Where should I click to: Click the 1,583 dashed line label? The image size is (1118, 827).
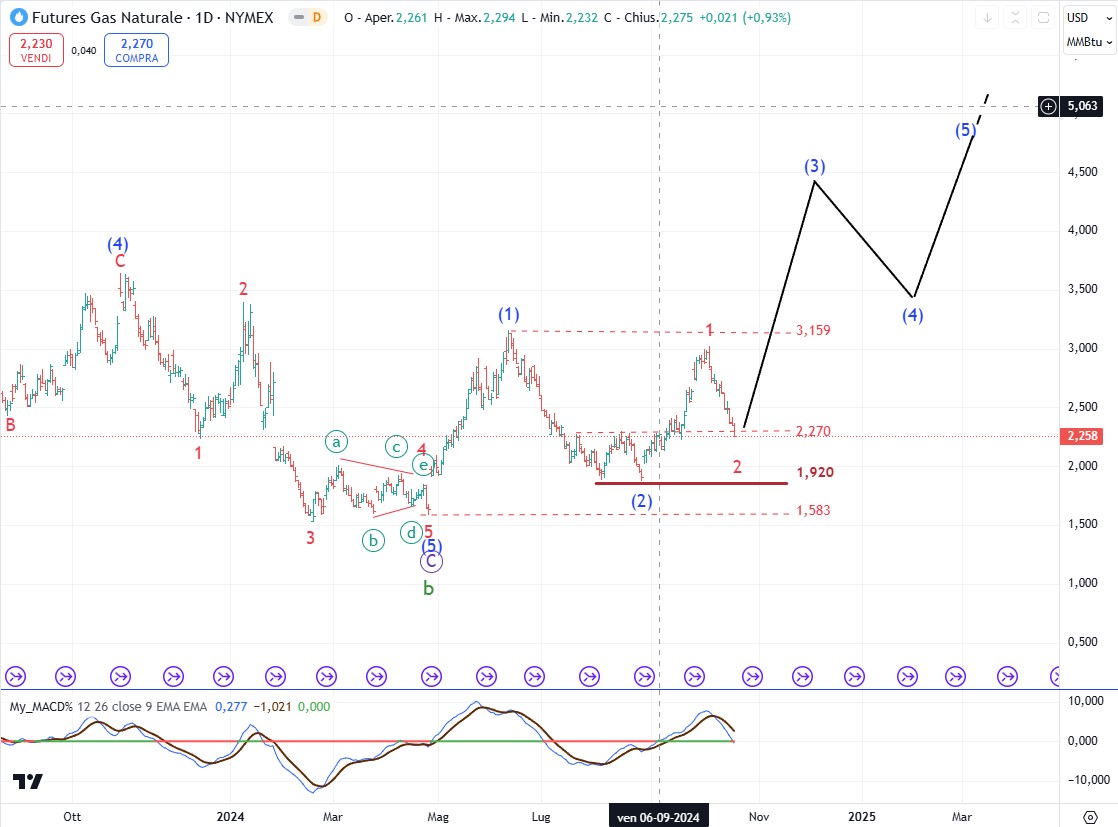(x=813, y=510)
